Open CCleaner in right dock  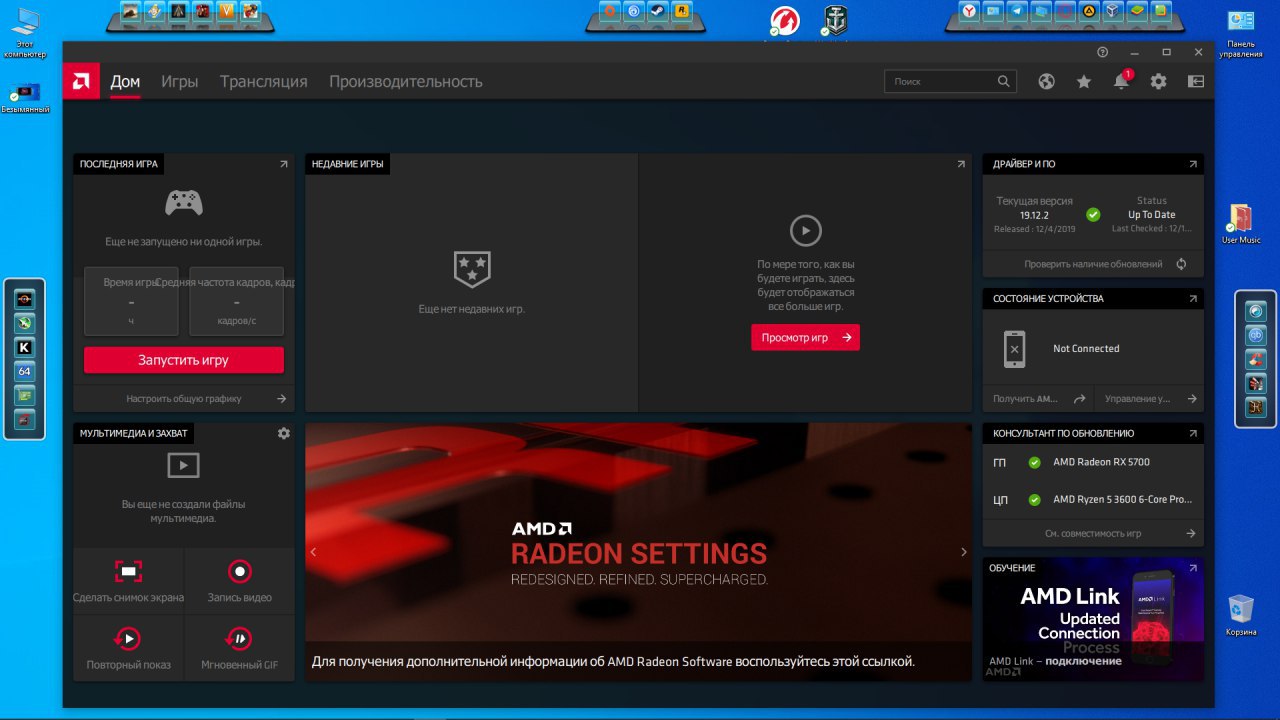tap(1256, 359)
